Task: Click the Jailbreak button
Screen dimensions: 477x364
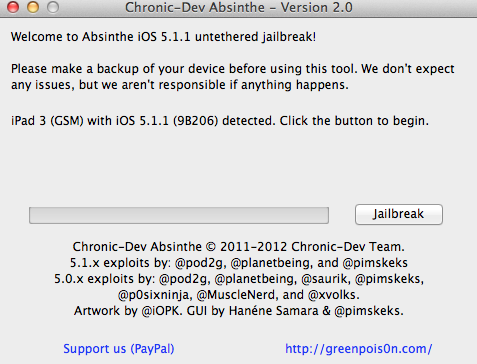Action: [x=399, y=214]
